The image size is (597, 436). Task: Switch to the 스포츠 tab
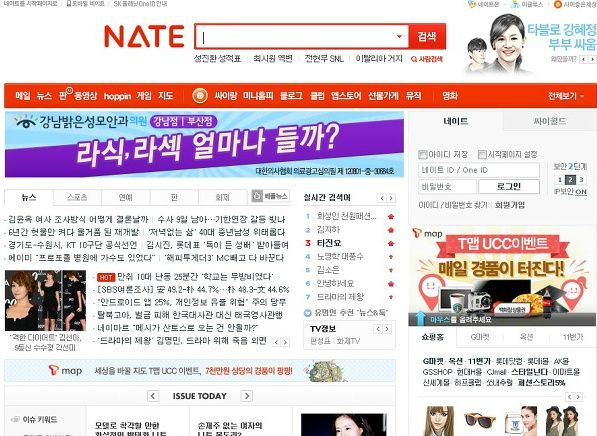[77, 197]
